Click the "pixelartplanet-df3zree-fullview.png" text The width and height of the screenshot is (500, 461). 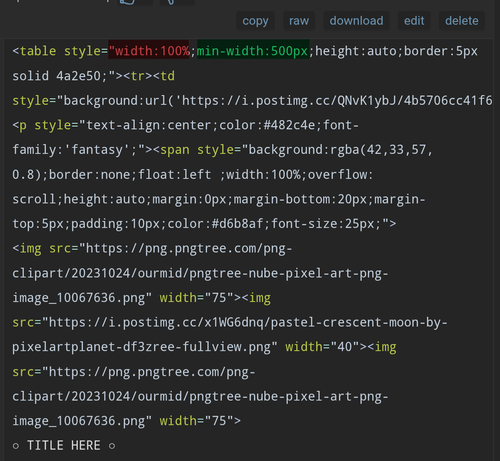141,347
